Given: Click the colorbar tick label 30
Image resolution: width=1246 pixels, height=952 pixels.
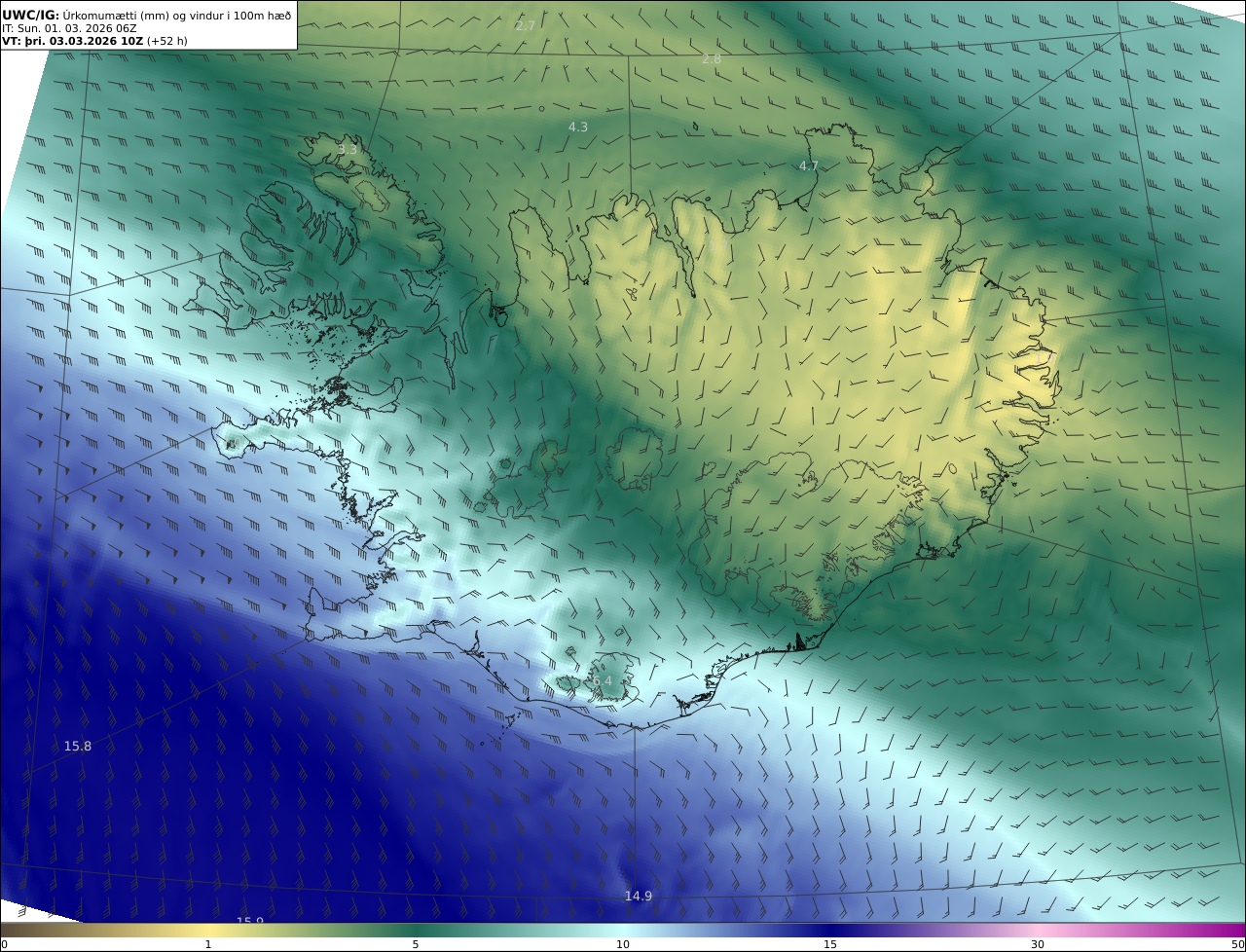Looking at the screenshot, I should (1038, 944).
